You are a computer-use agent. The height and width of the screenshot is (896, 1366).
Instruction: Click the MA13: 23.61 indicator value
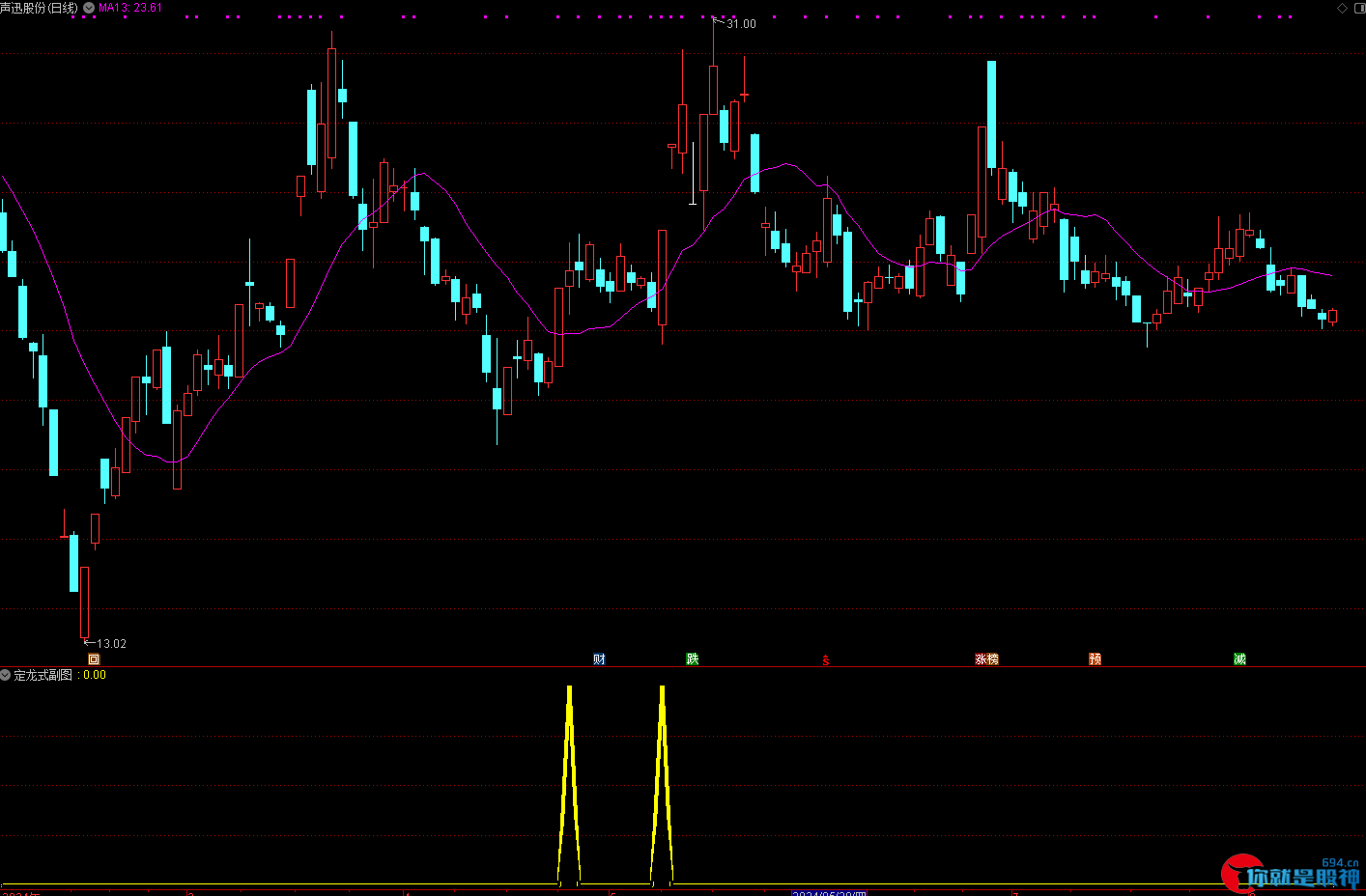130,8
